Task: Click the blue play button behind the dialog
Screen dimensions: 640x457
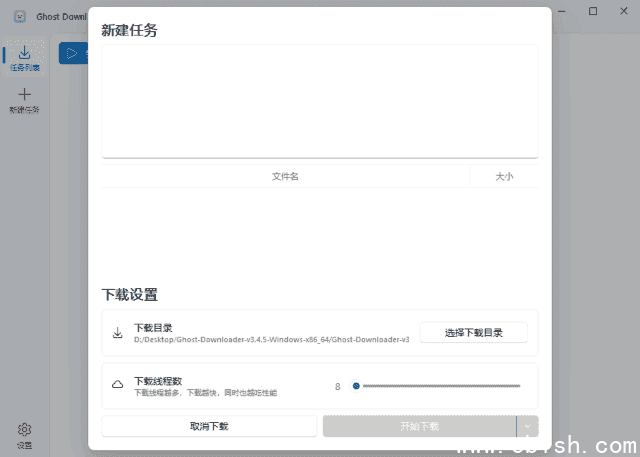Action: 73,53
